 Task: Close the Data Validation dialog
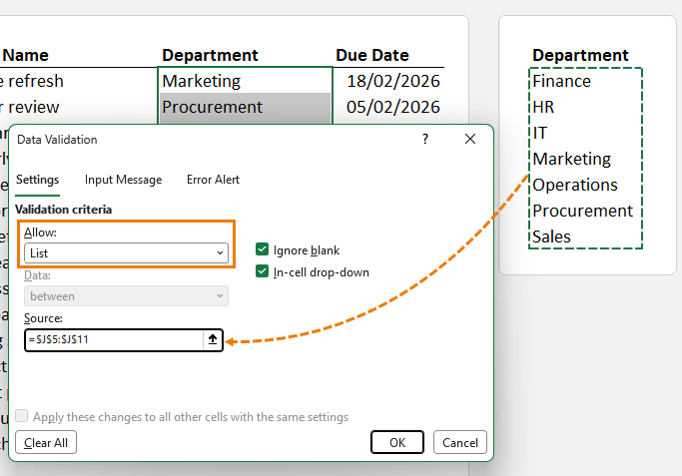(470, 139)
